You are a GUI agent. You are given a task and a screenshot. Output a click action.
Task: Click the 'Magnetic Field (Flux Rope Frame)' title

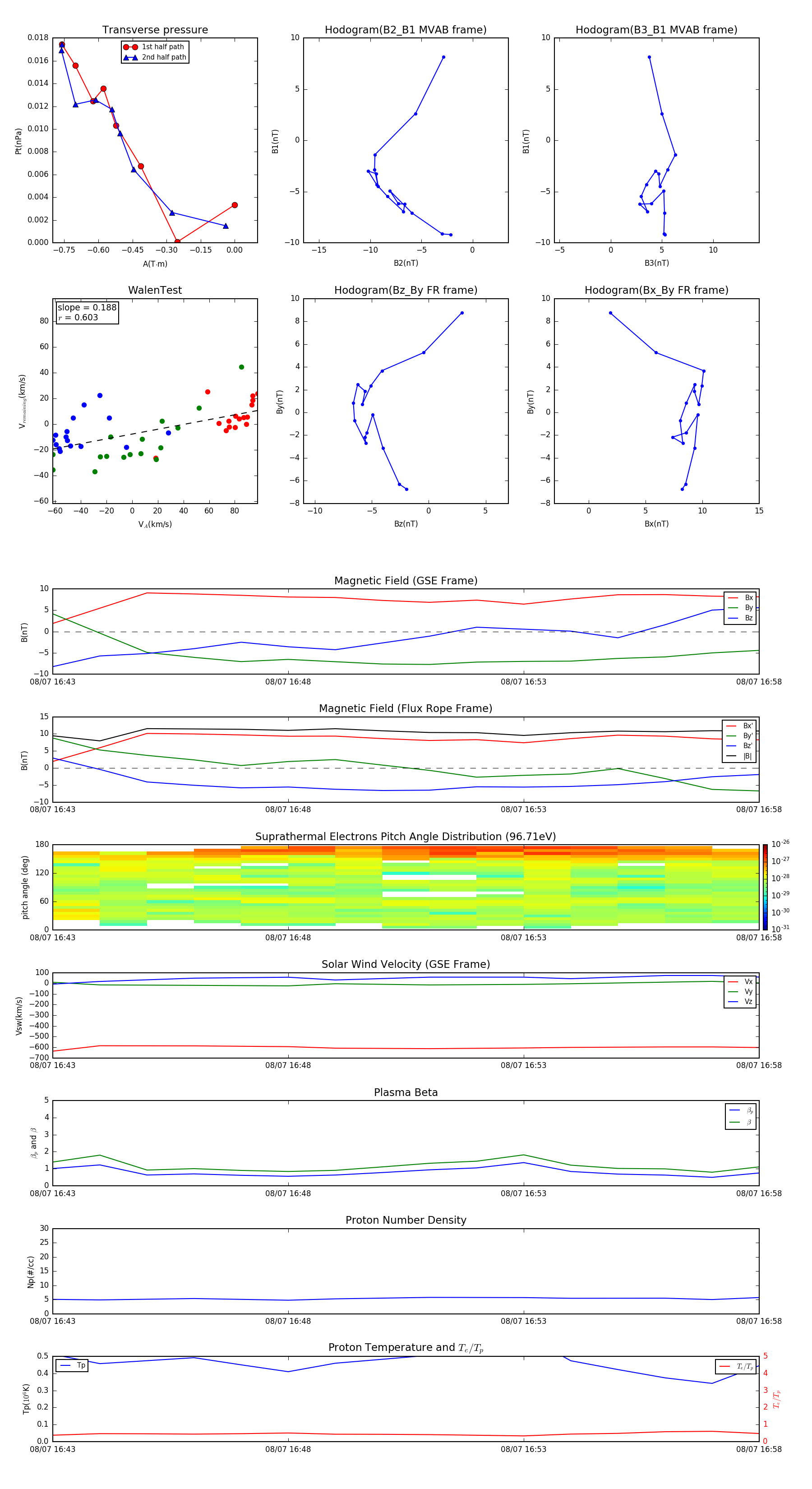(x=406, y=709)
